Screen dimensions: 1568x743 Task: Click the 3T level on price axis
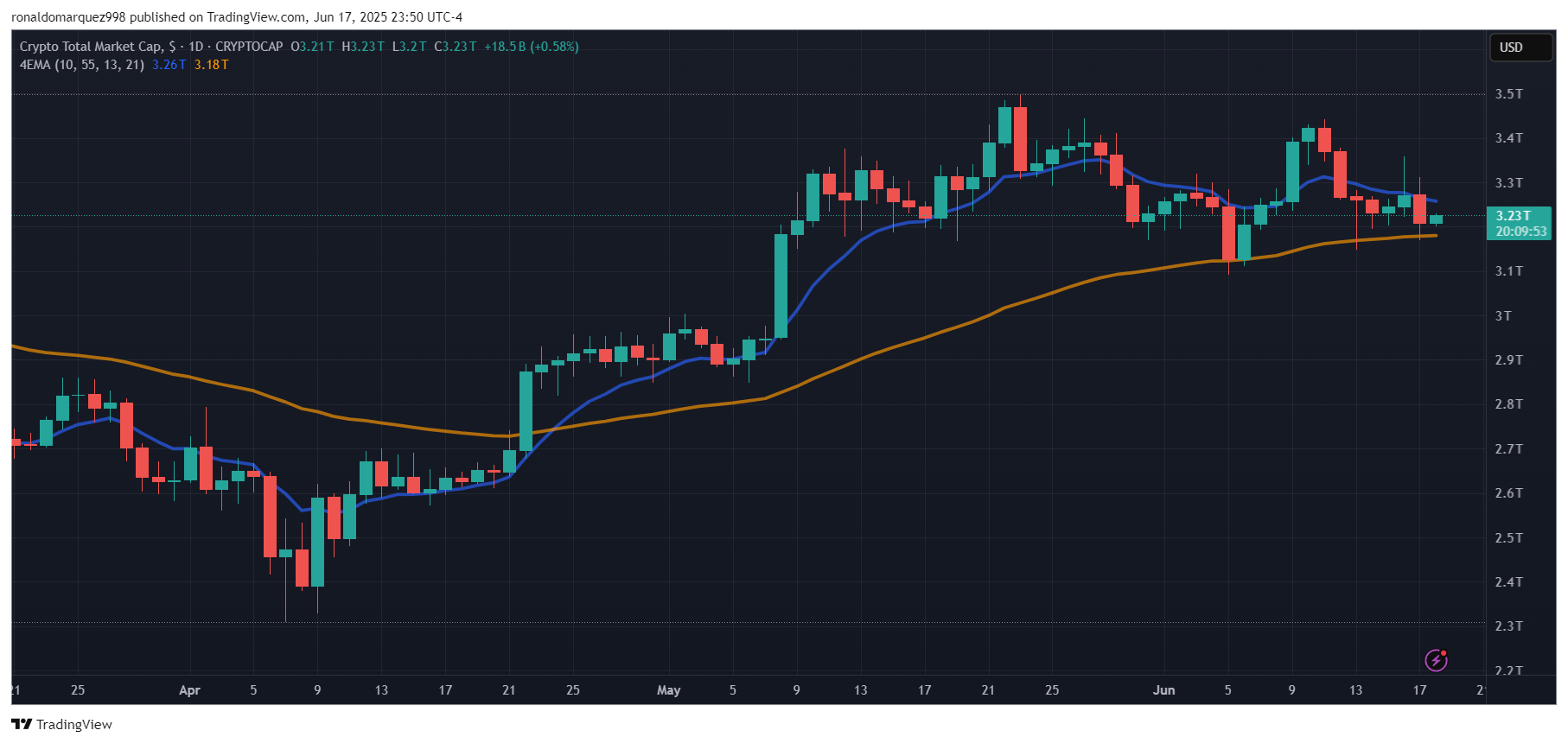coord(1503,316)
